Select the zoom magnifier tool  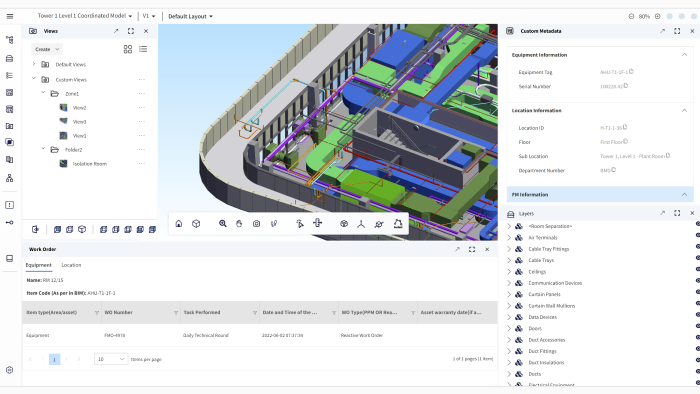pyautogui.click(x=222, y=224)
